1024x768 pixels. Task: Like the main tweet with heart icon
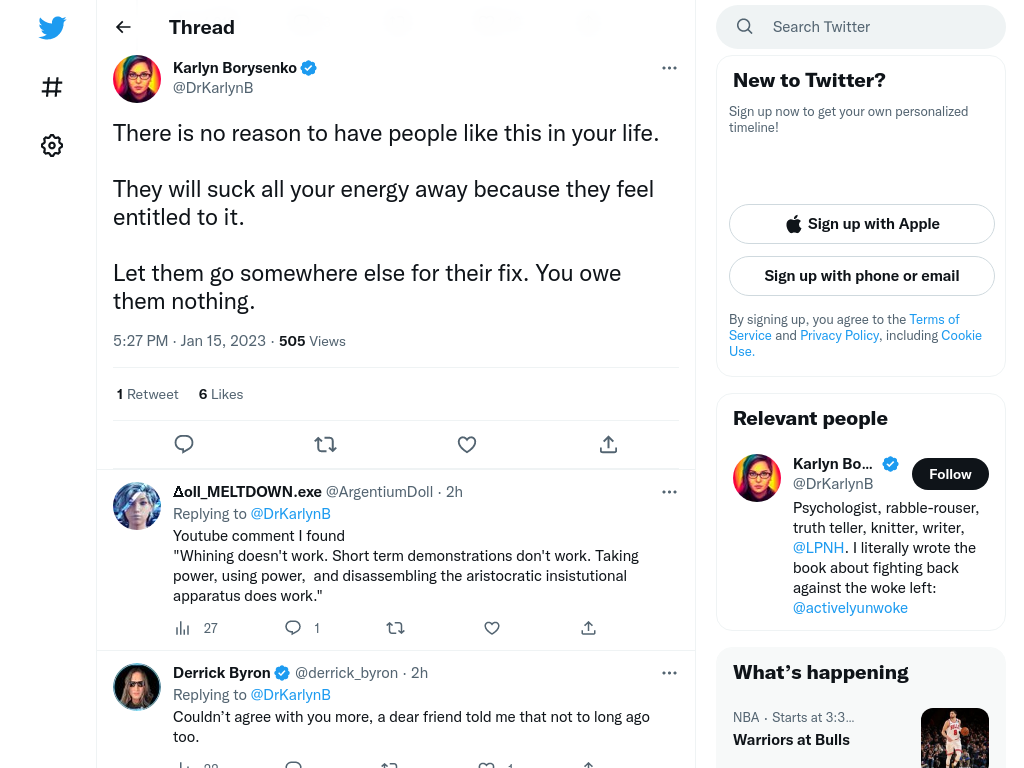(x=466, y=445)
